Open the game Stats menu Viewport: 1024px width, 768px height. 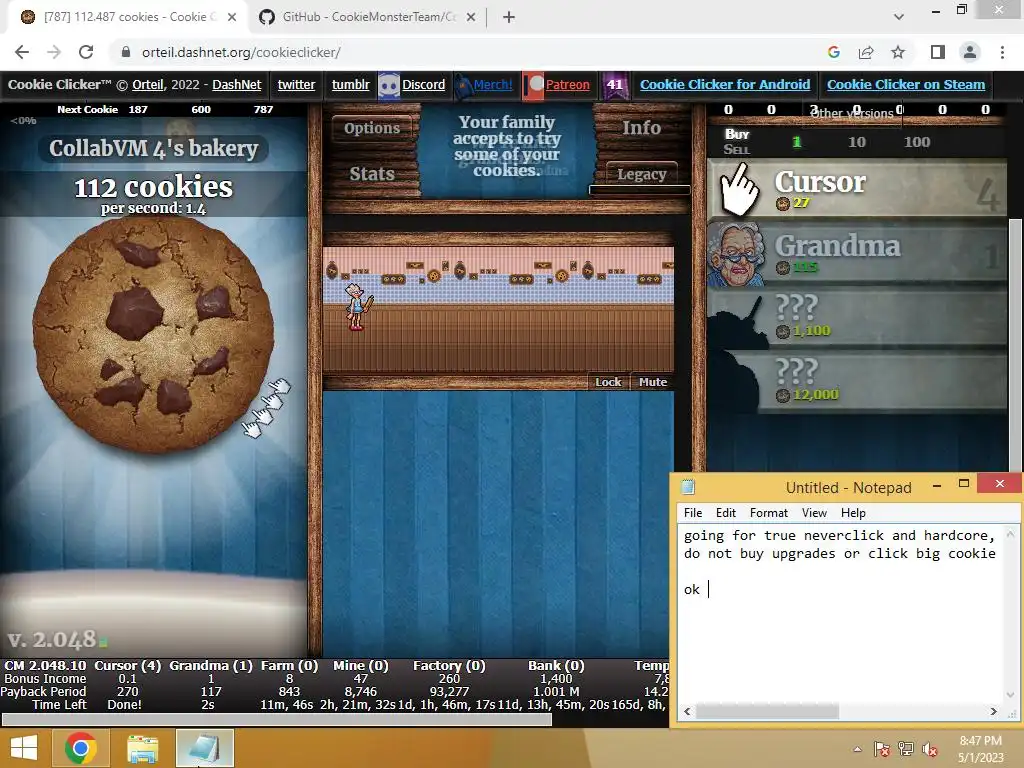372,174
